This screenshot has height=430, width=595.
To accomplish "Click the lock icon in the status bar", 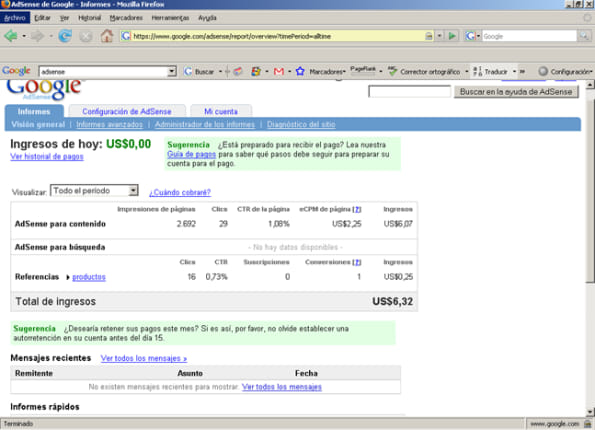I will click(587, 424).
